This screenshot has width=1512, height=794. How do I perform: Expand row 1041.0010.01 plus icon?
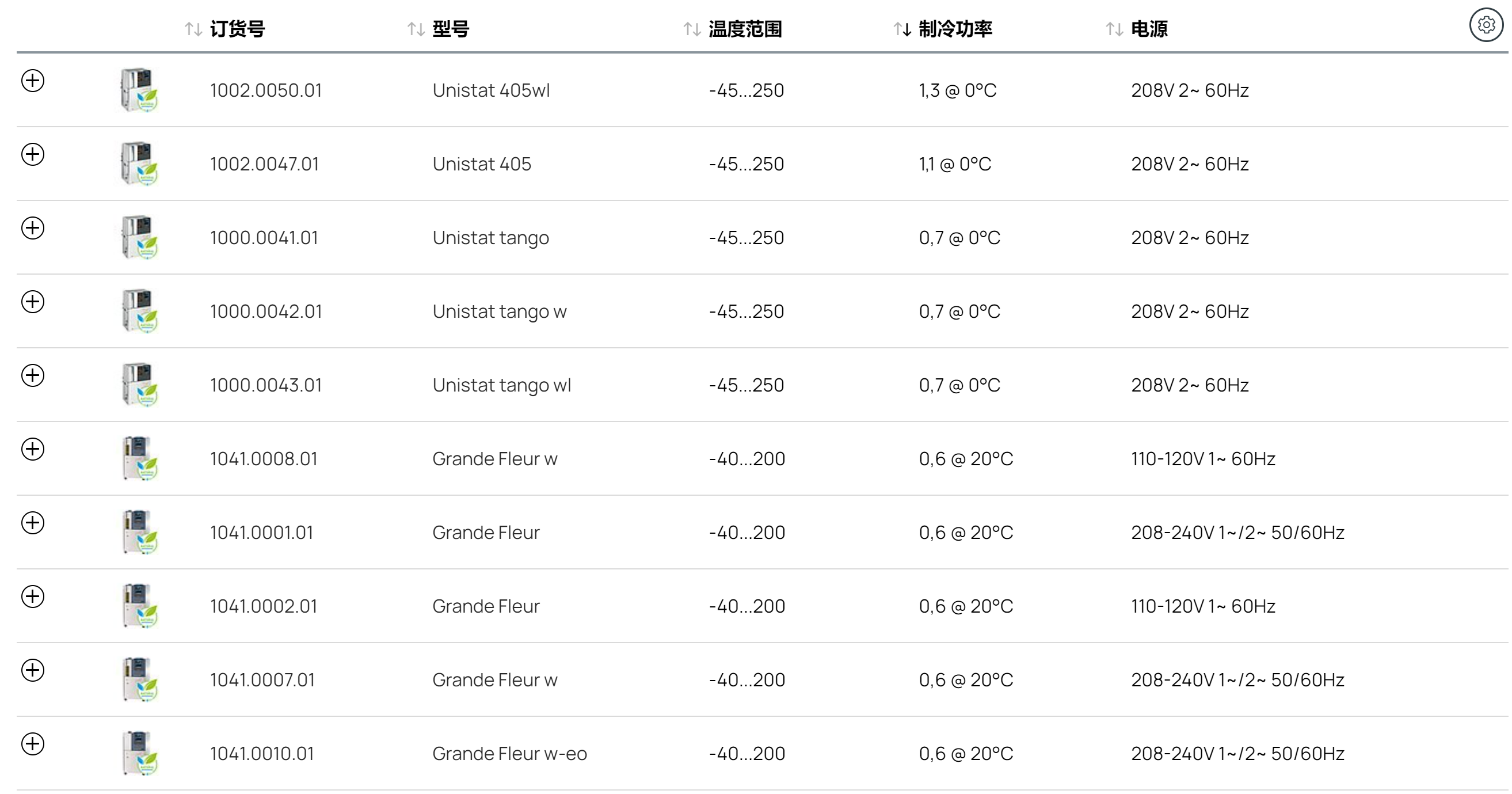click(x=33, y=744)
